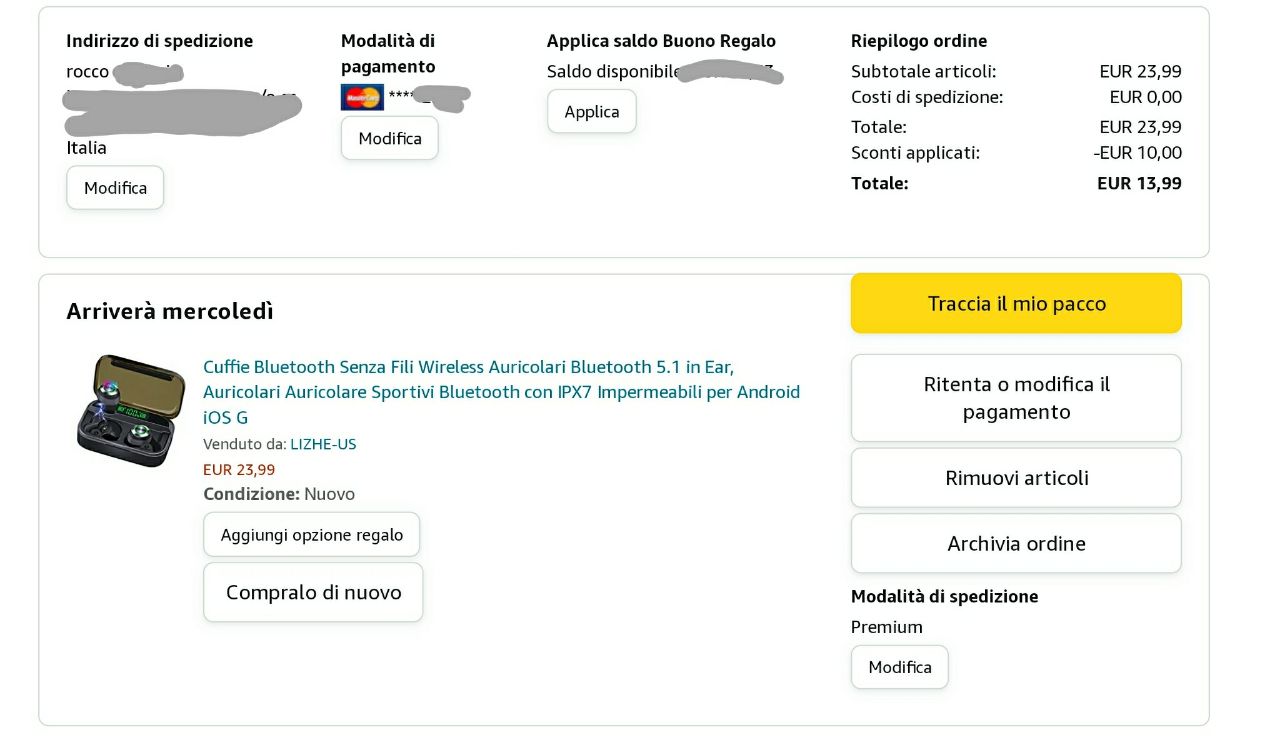This screenshot has width=1280, height=744.
Task: Select Ritenta o modifica il pagamento
Action: 1016,398
